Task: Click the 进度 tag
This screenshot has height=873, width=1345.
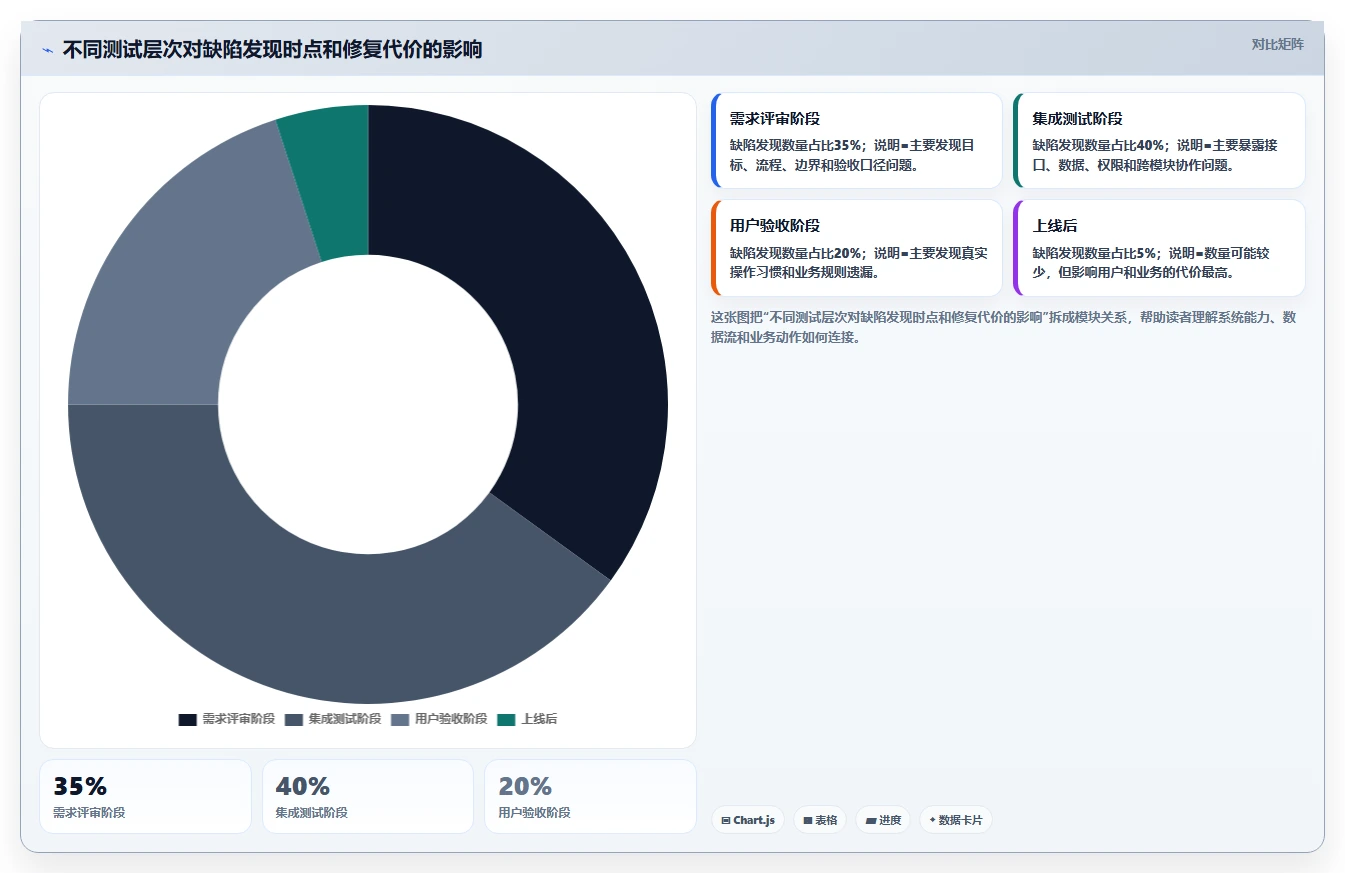Action: [x=883, y=820]
